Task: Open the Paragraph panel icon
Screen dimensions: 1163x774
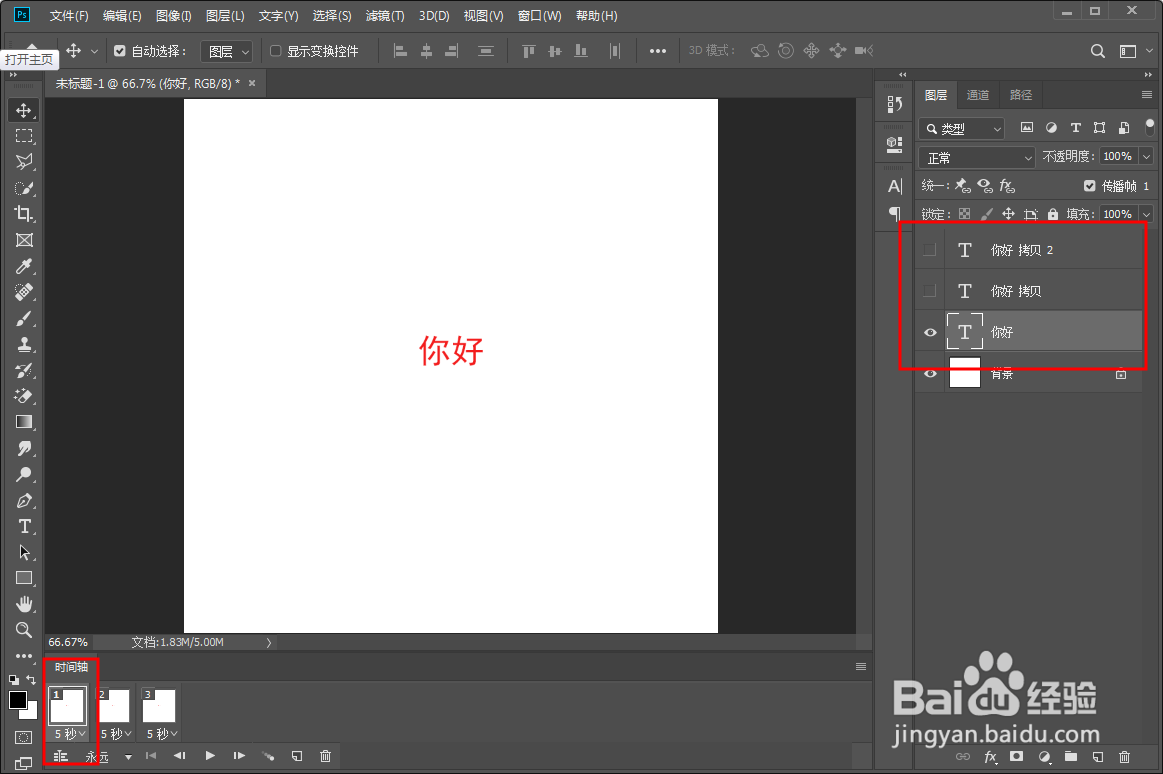Action: pos(895,214)
